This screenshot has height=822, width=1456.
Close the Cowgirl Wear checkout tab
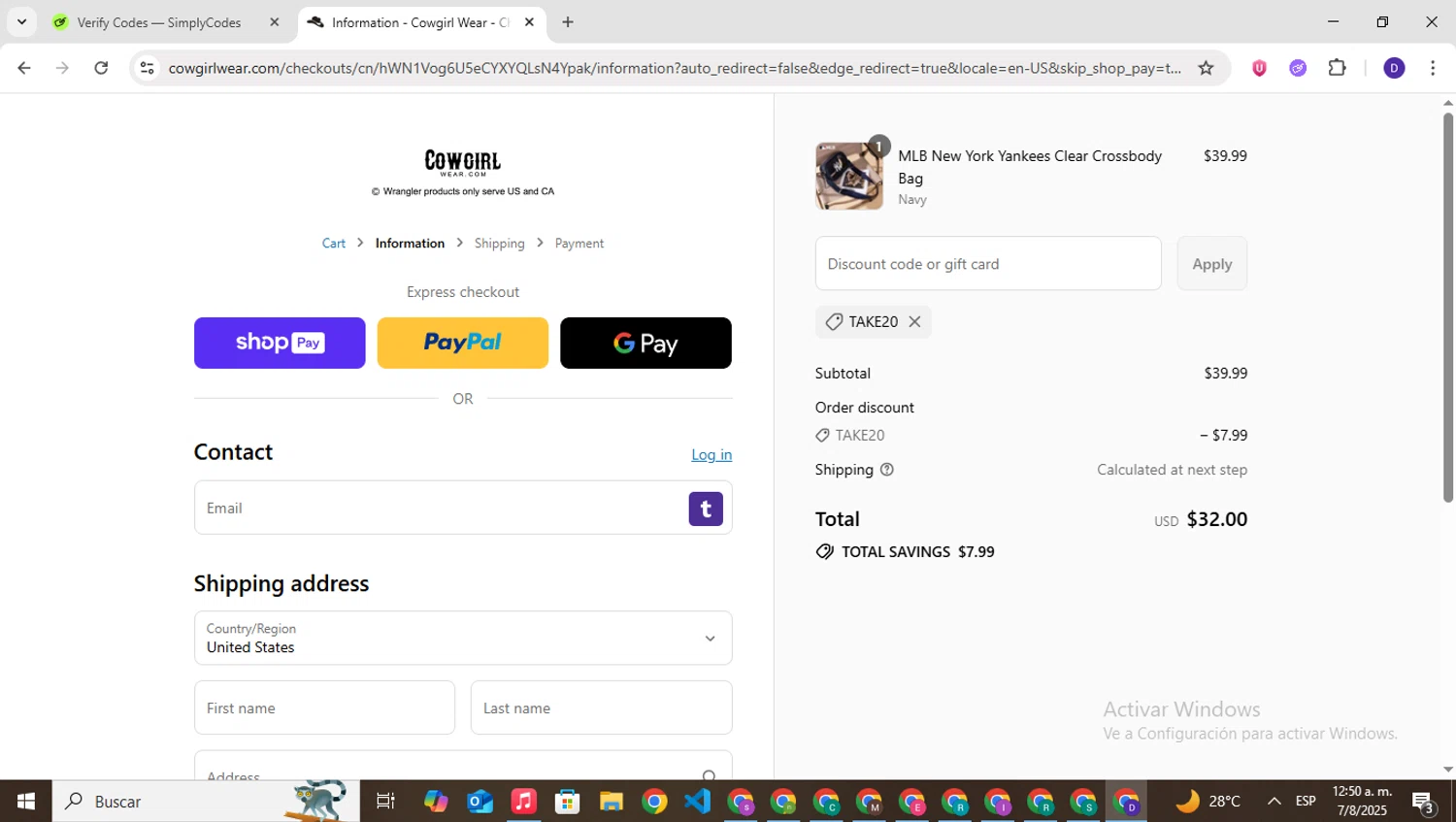pyautogui.click(x=529, y=22)
